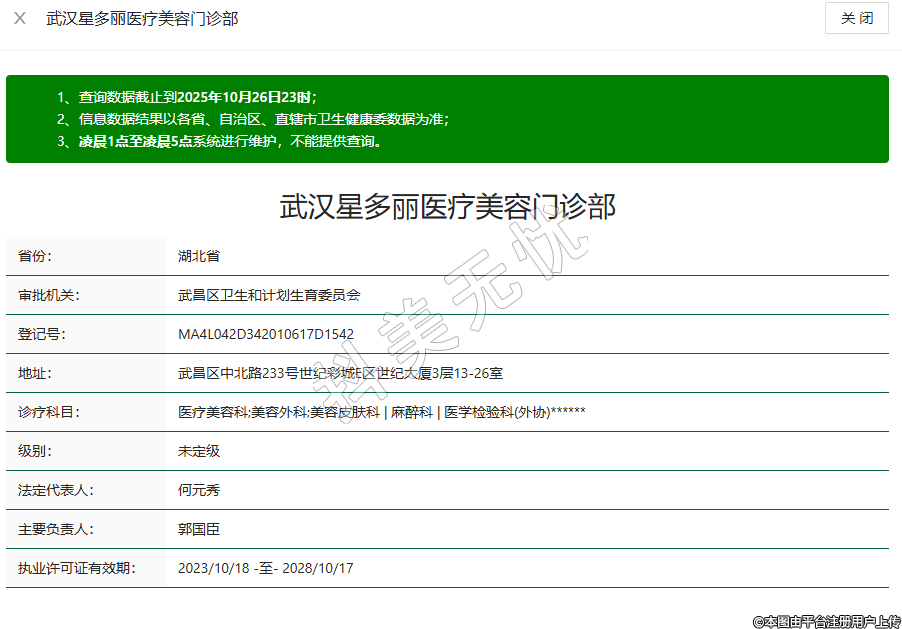902x629 pixels.
Task: Click the 诊疗科目 value listing 医疗美容科
Action: (x=381, y=412)
